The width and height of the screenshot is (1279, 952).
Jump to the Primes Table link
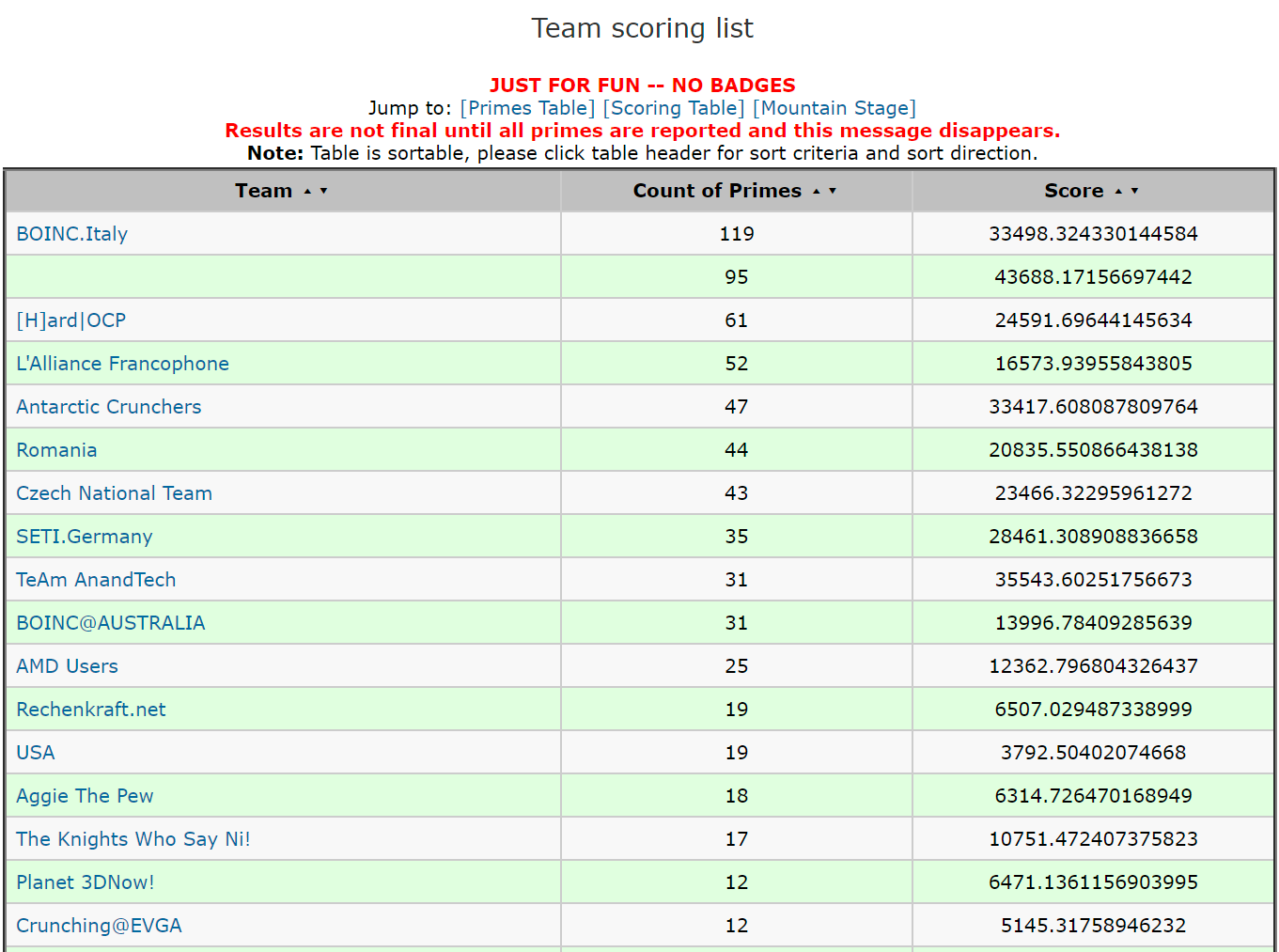pos(527,108)
